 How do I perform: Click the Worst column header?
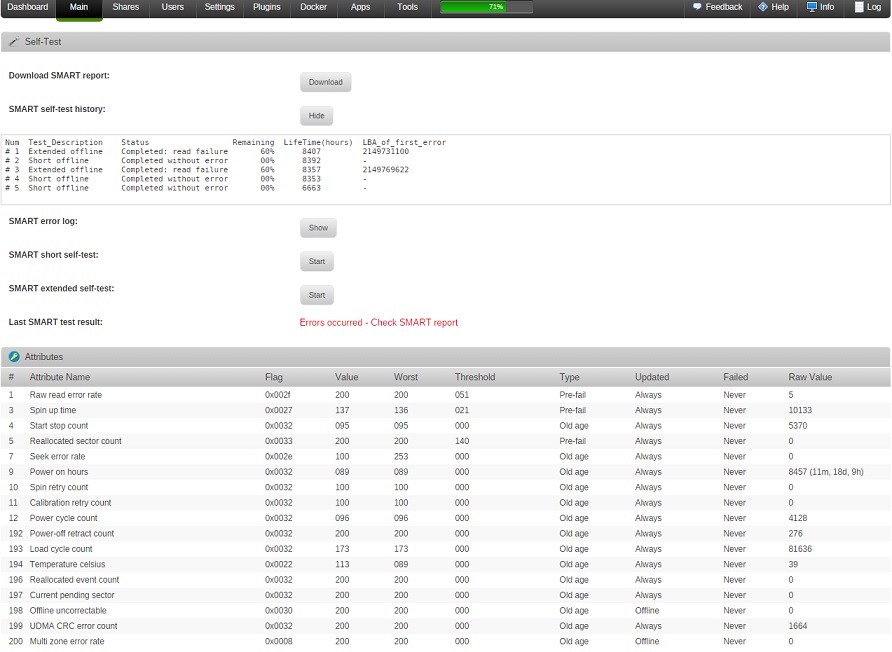(406, 377)
